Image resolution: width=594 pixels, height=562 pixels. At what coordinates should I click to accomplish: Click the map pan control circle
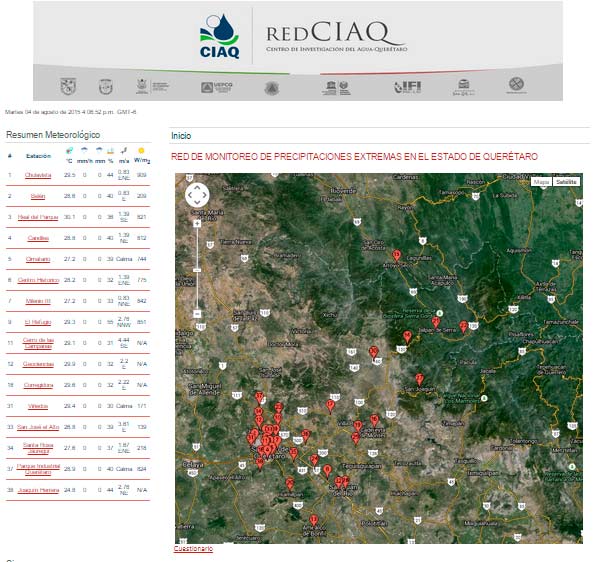[197, 195]
